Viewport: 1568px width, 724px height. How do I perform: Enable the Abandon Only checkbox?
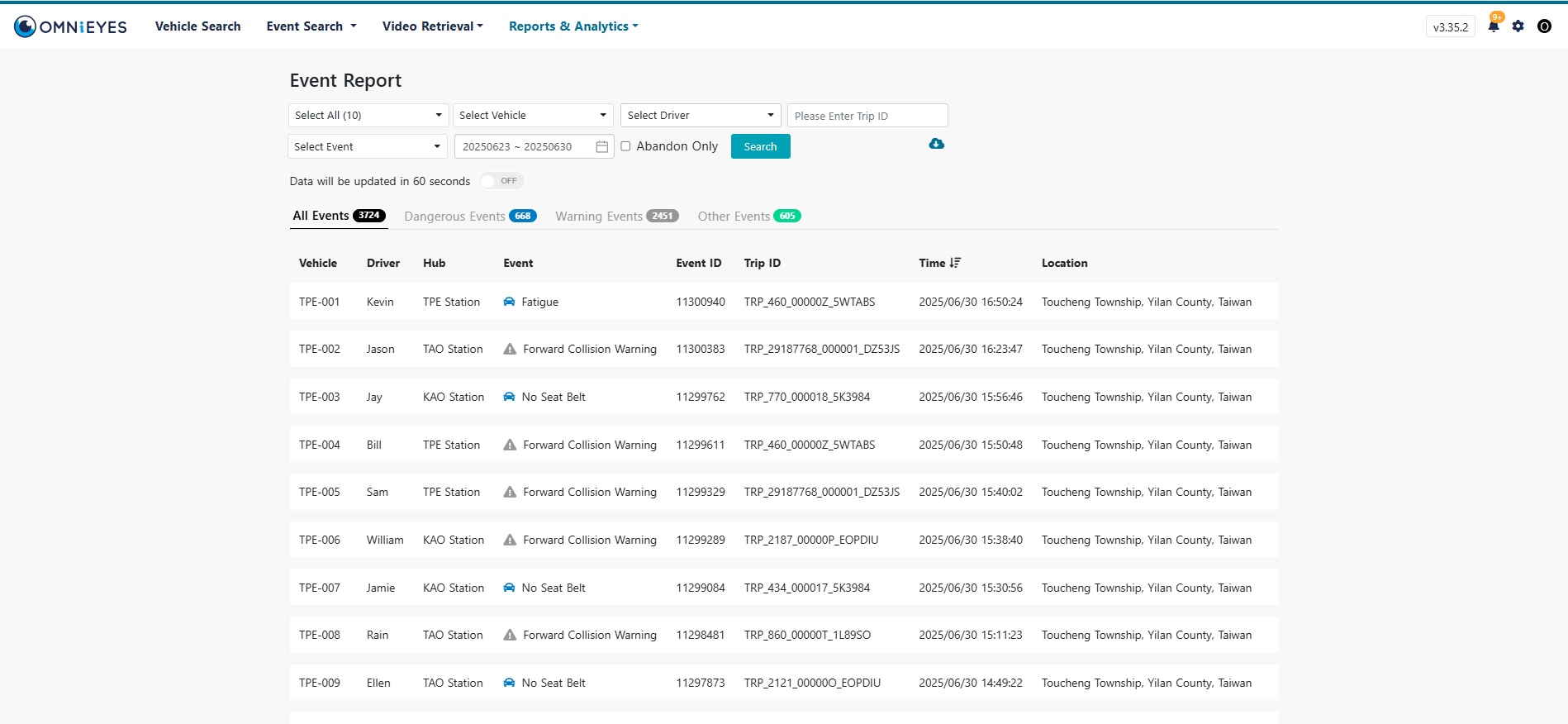click(x=625, y=146)
